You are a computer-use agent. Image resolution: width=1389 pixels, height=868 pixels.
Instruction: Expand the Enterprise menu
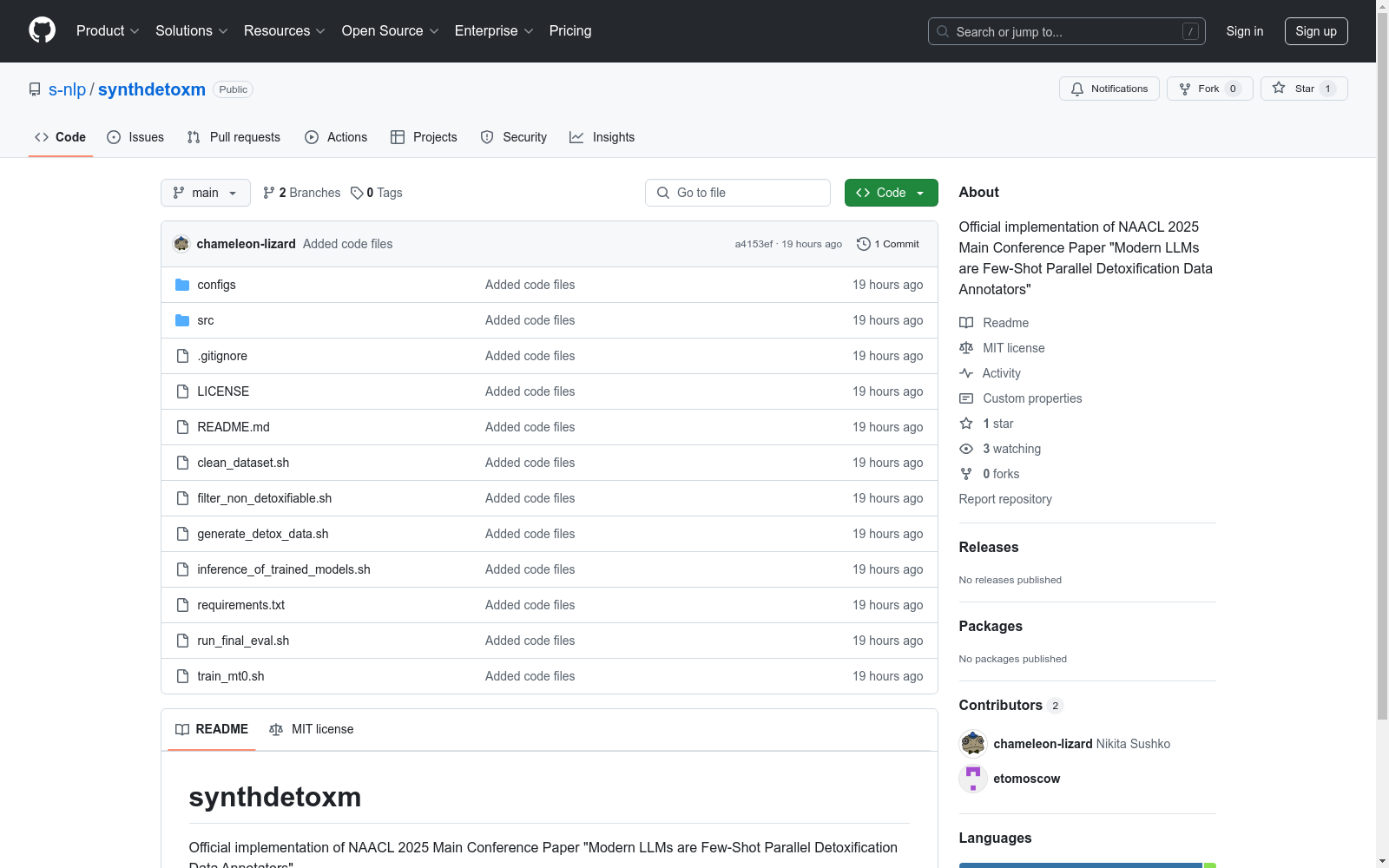494,30
